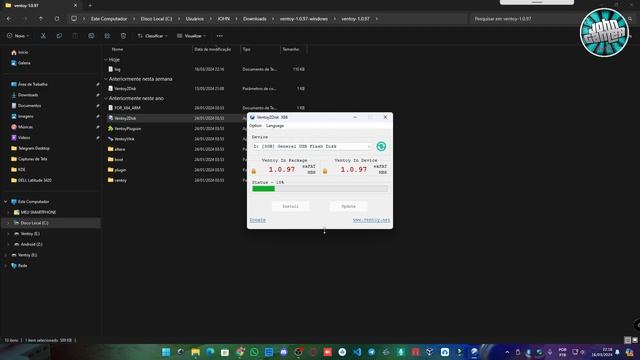Expand Este Computador in navigation pane

point(5,202)
